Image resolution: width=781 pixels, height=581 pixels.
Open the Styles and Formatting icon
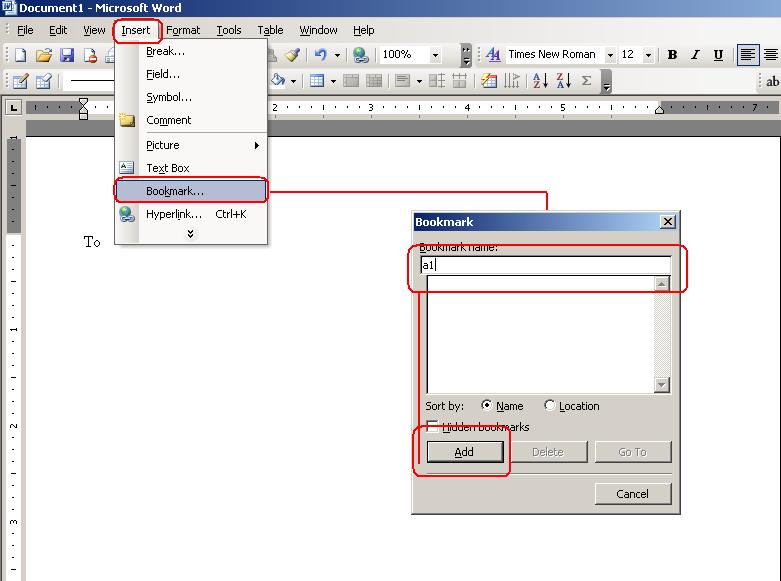(493, 54)
